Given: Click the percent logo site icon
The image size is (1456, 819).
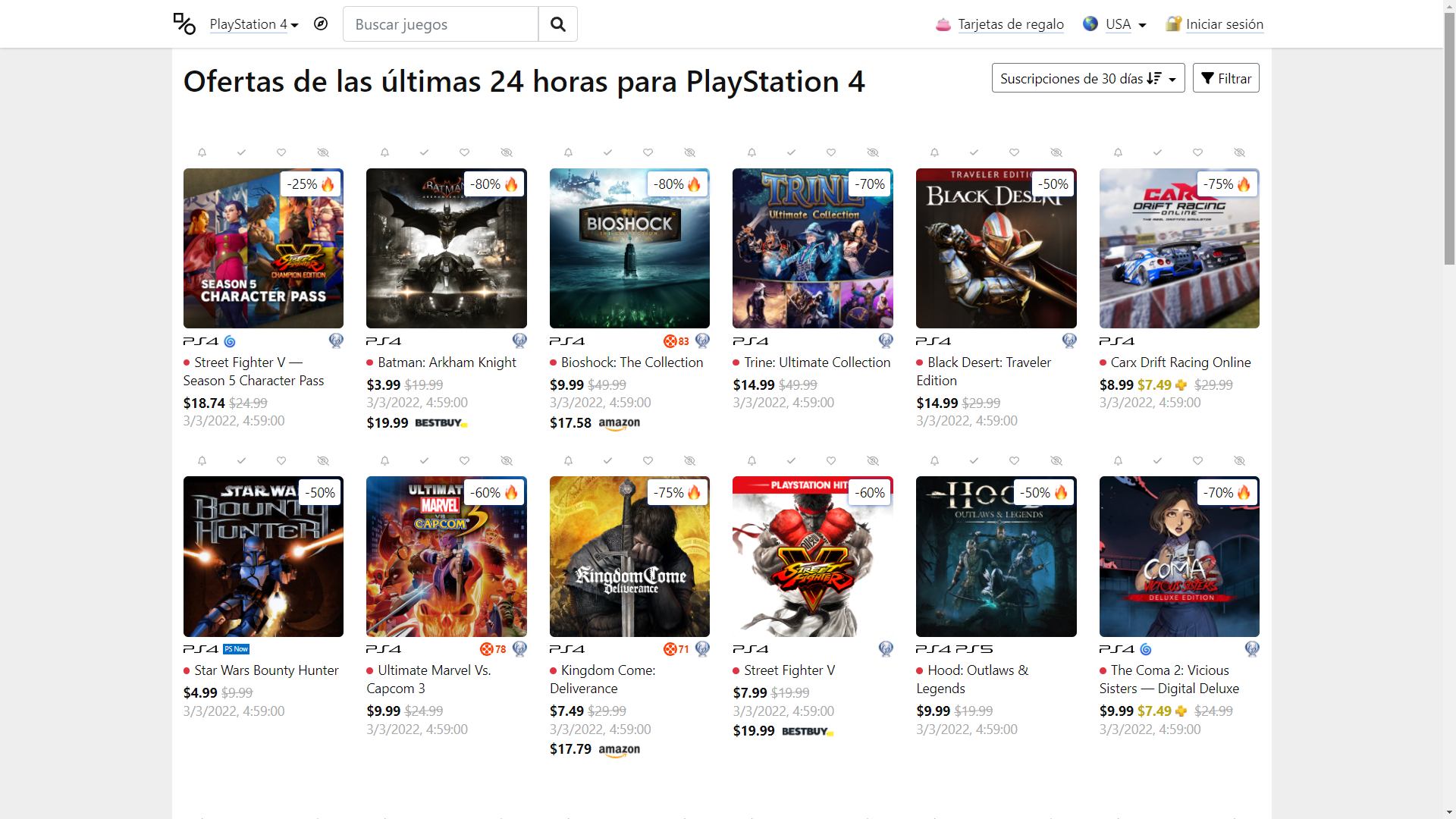Looking at the screenshot, I should [184, 24].
